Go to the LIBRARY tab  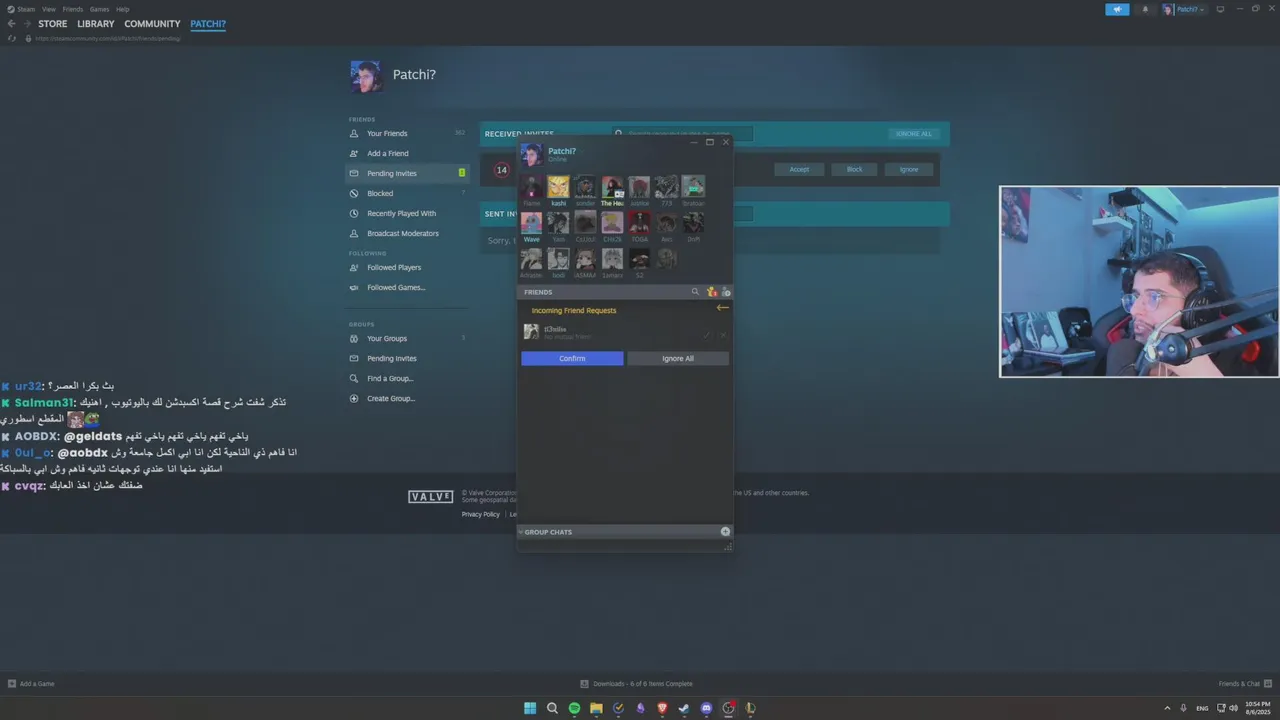(96, 24)
